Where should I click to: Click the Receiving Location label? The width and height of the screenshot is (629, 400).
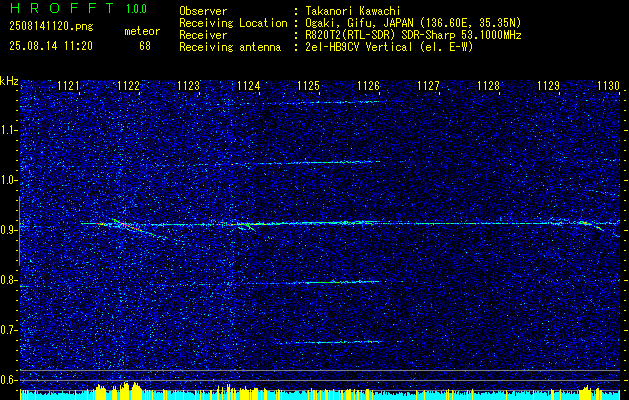click(233, 23)
